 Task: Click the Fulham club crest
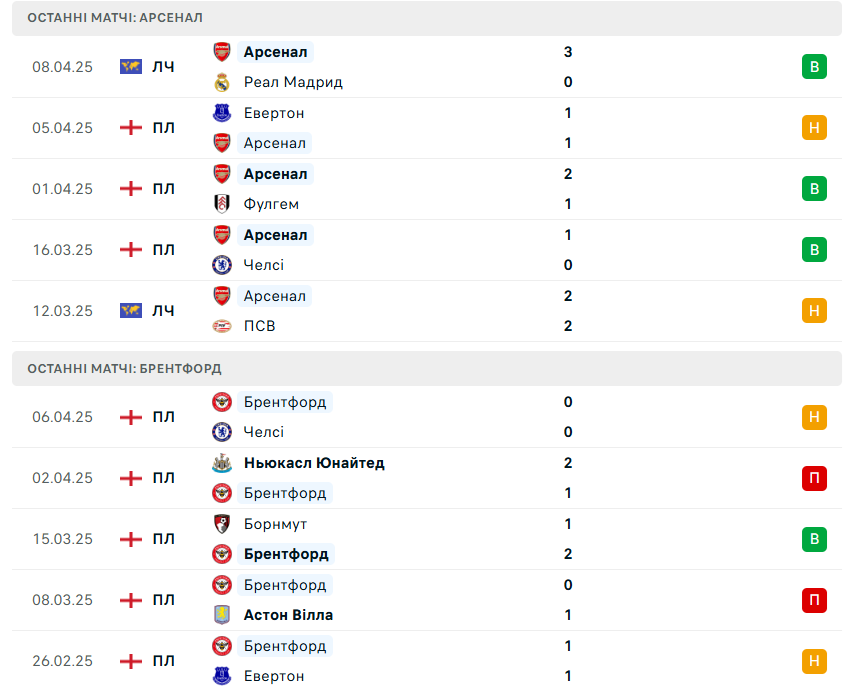click(222, 204)
